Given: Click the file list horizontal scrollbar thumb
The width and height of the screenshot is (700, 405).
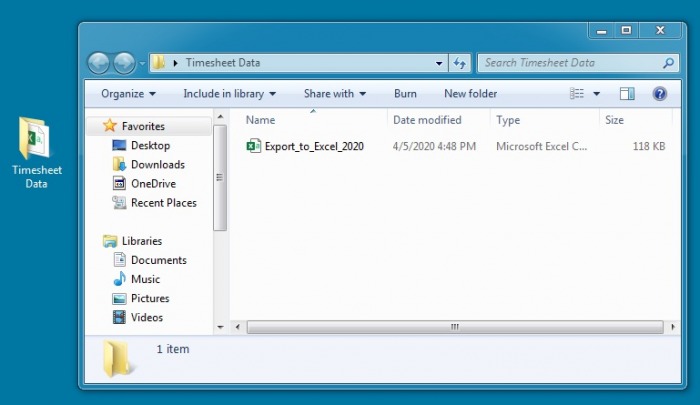Looking at the screenshot, I should tap(455, 327).
